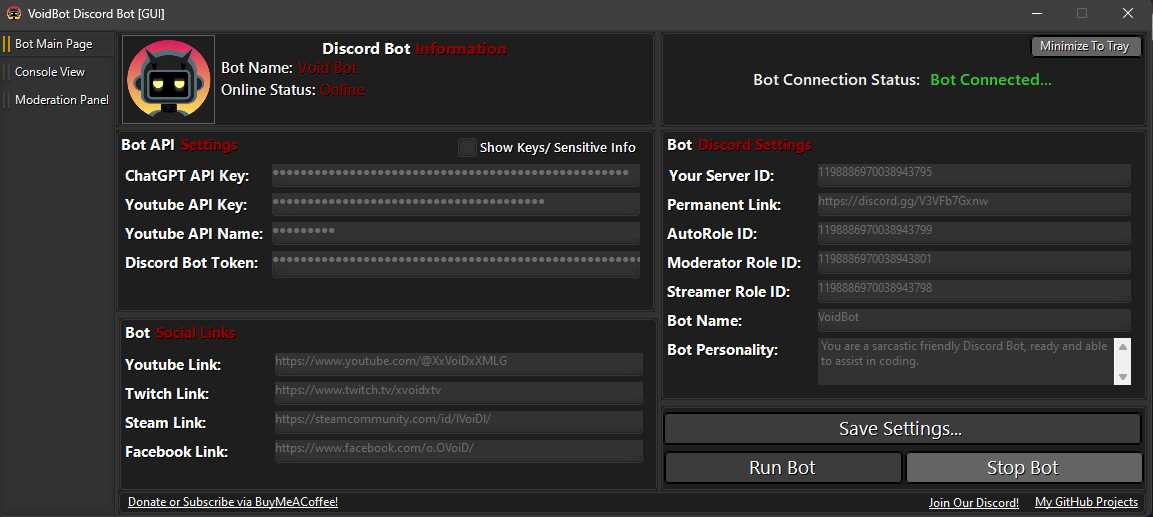Click the red 'Online' status value
The image size is (1153, 517).
342,90
